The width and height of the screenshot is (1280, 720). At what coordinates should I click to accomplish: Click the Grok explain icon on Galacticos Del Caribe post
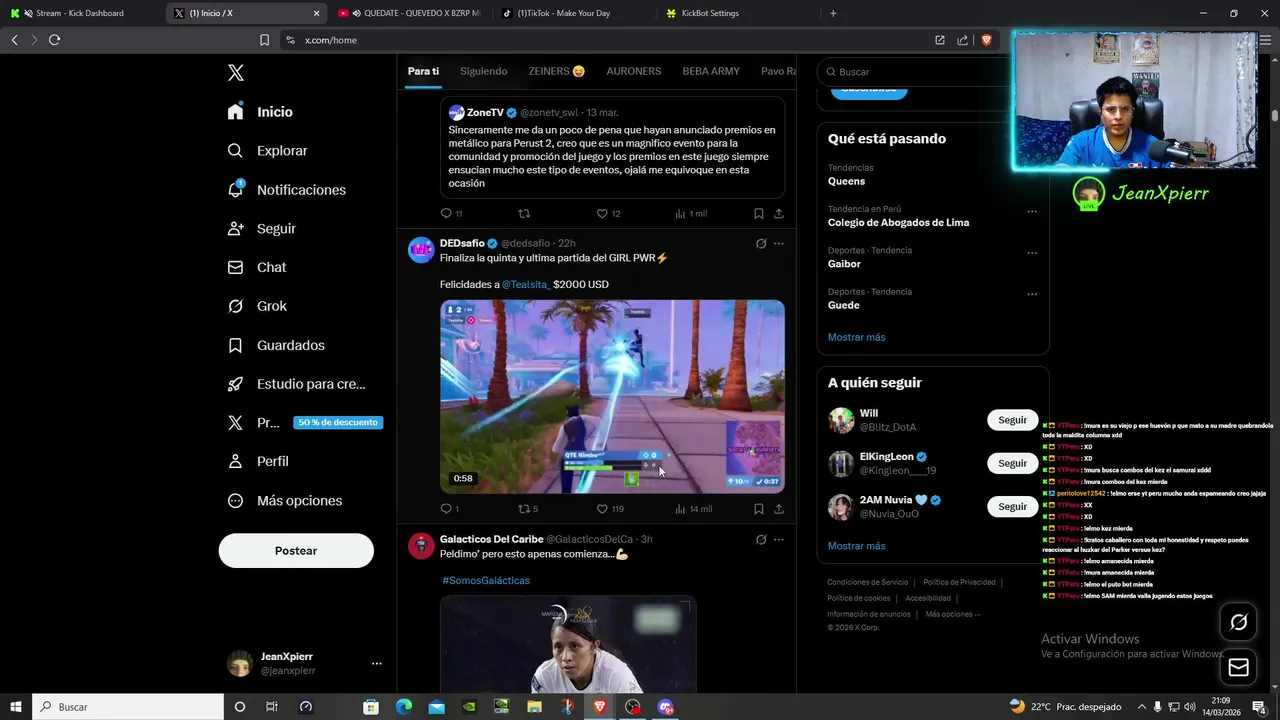[x=761, y=540]
